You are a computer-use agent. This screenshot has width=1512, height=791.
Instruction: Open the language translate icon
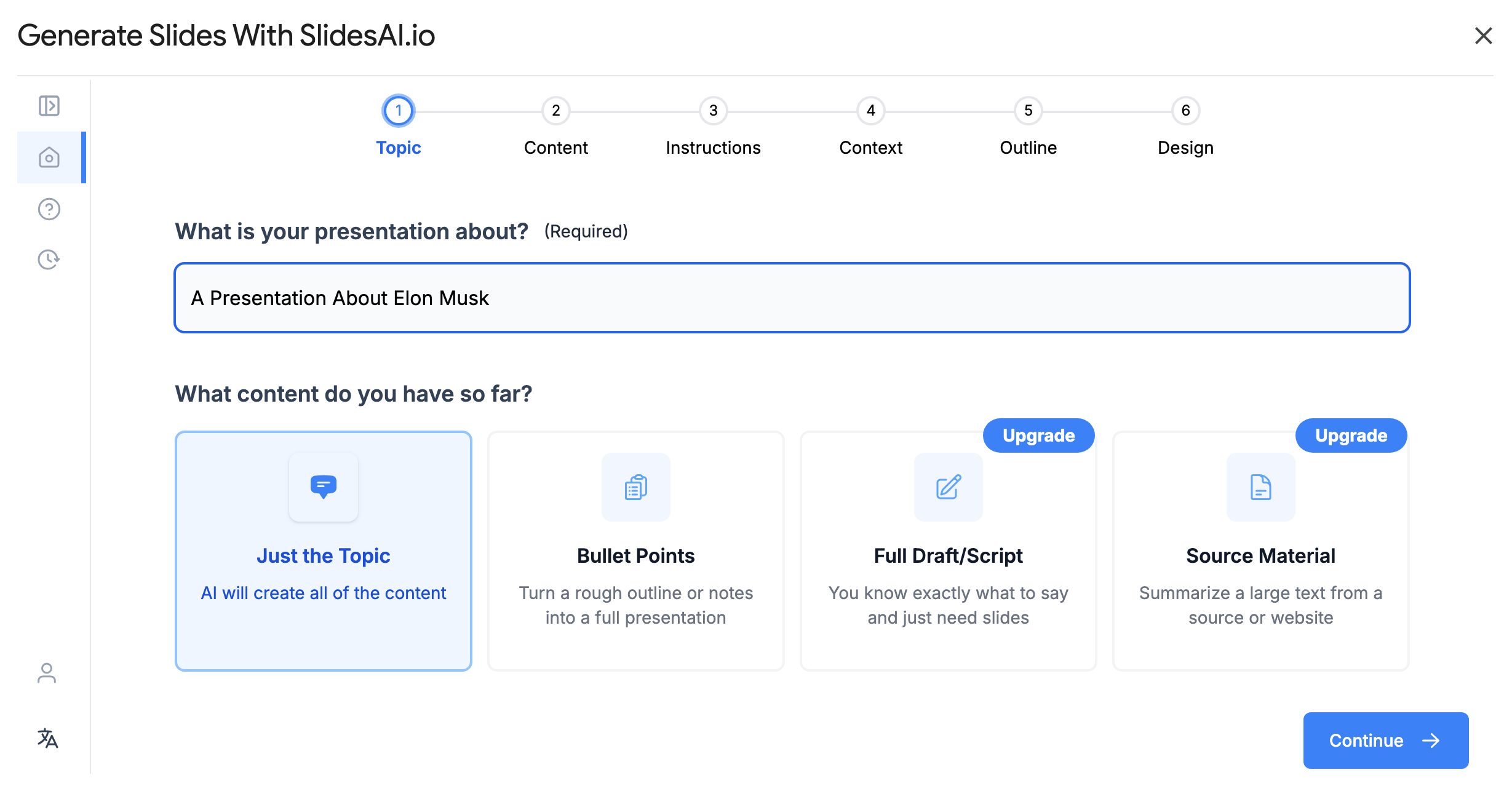[47, 738]
